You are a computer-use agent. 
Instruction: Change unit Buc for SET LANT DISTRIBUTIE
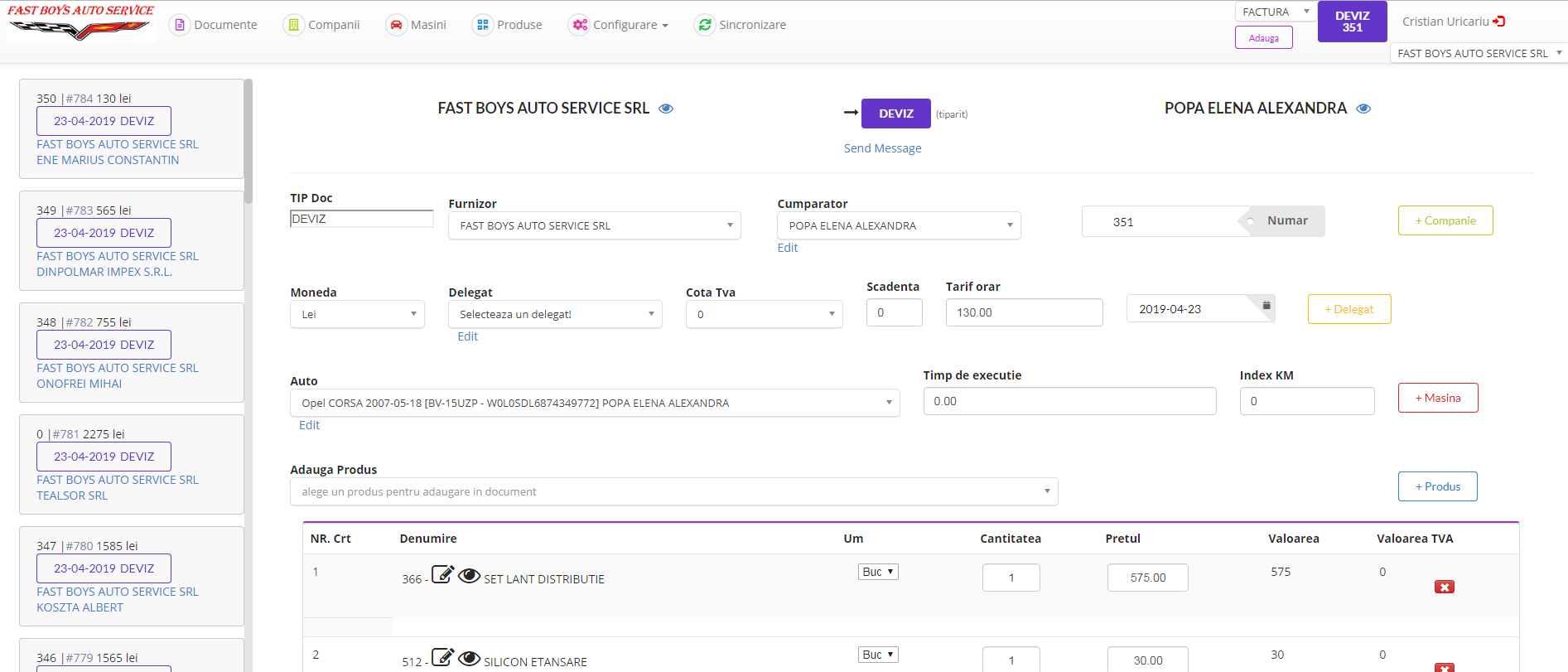[x=878, y=572]
